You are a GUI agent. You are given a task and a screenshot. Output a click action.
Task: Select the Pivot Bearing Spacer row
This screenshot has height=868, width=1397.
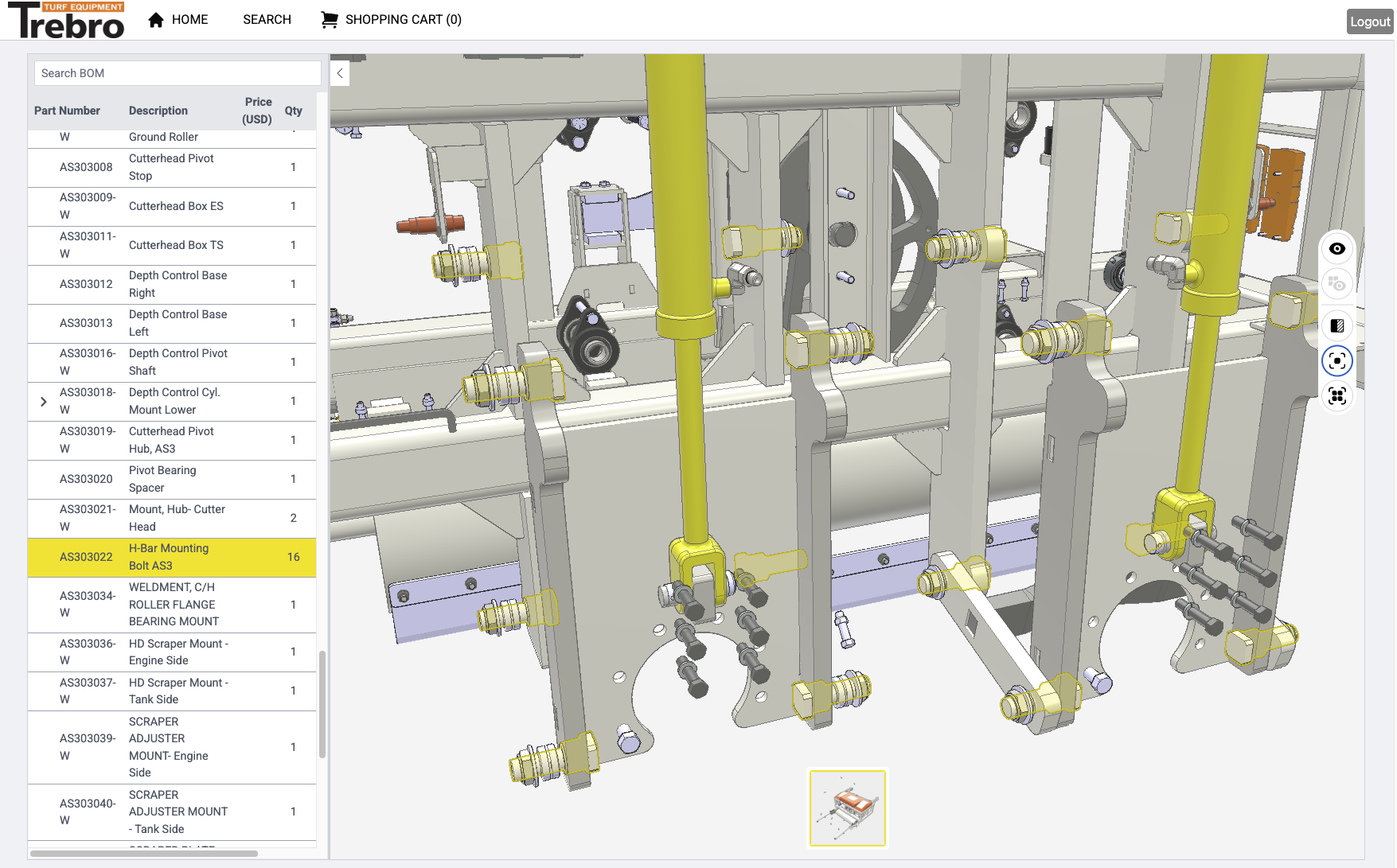point(171,479)
